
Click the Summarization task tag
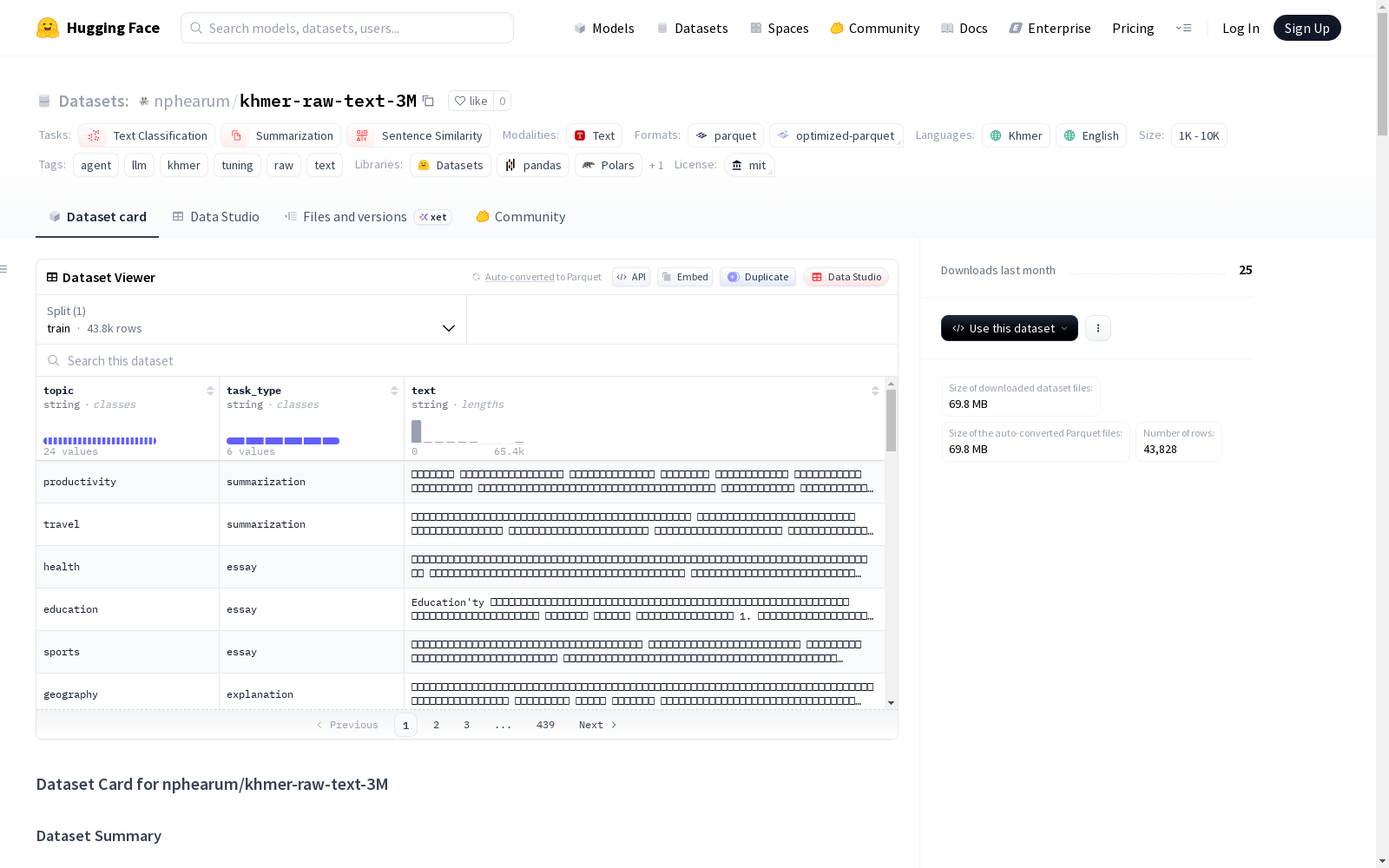(280, 135)
